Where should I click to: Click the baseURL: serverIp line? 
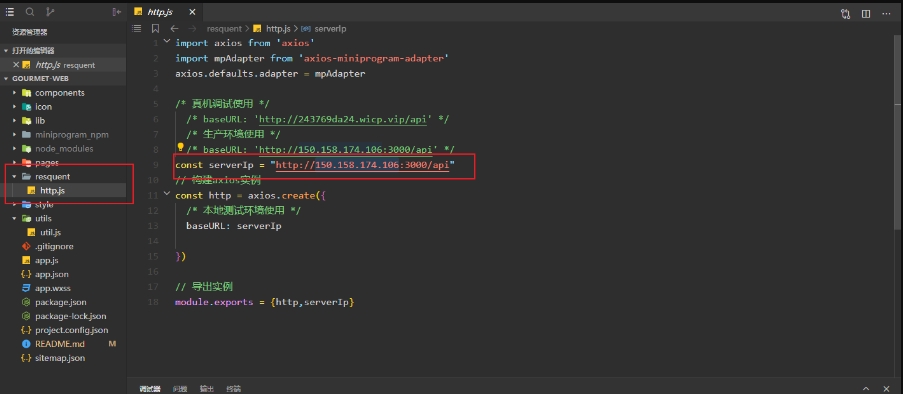(233, 226)
